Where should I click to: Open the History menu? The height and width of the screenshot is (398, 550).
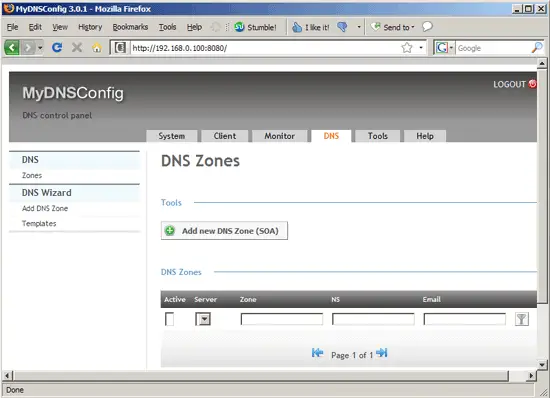pyautogui.click(x=90, y=27)
